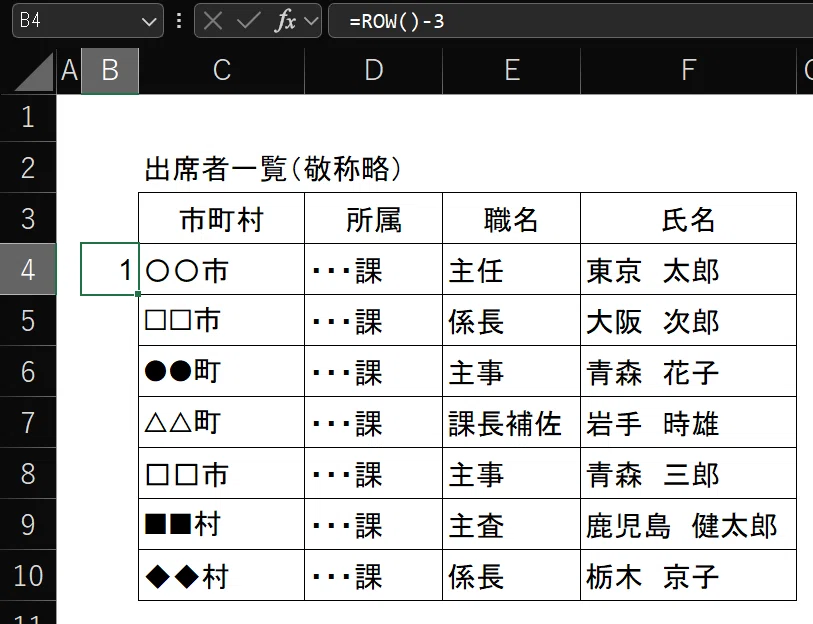
Task: Click cell ■■村
Action: tap(221, 524)
